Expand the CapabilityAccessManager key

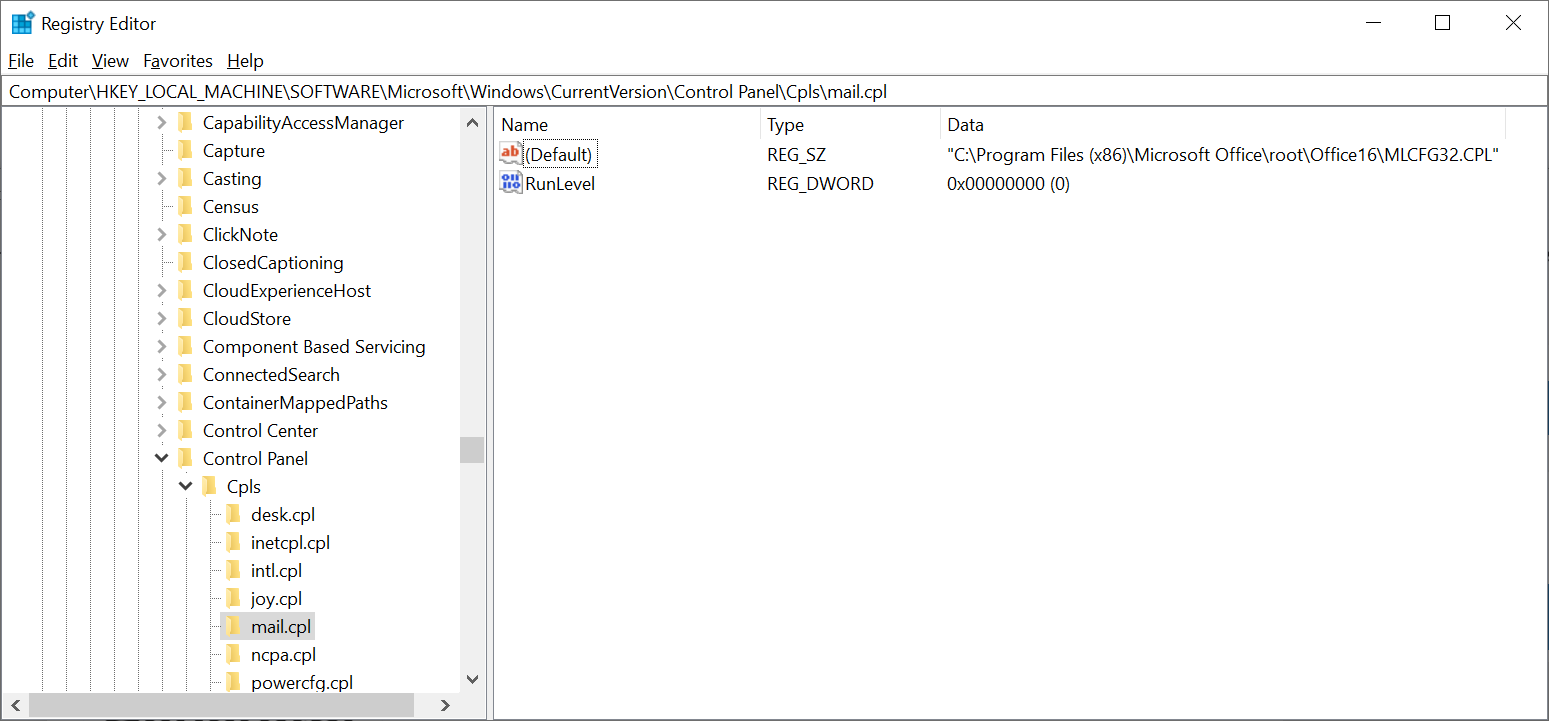(x=162, y=123)
